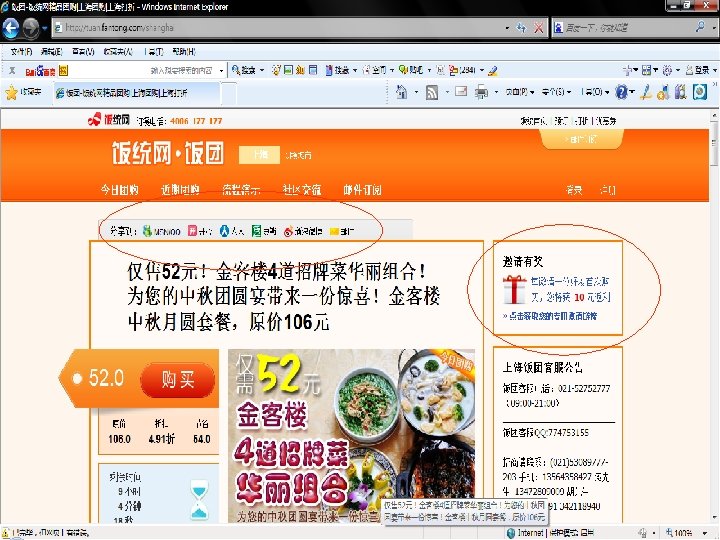Click the mail icon showing (284)
The image size is (720, 540).
(462, 70)
